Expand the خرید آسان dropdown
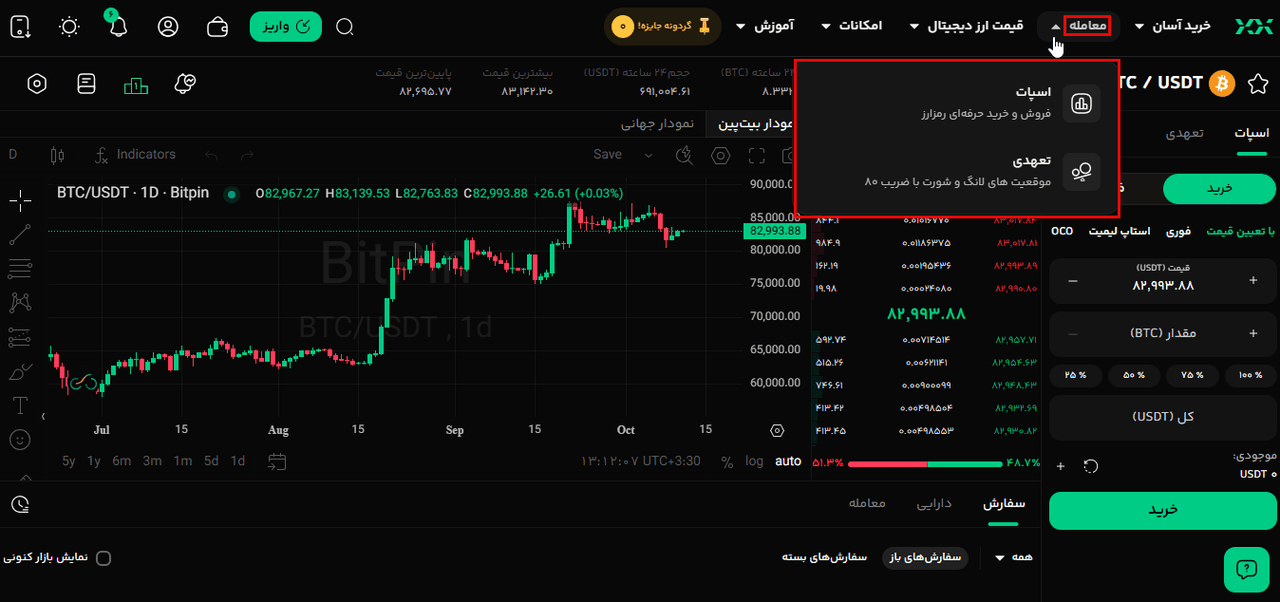The height and width of the screenshot is (602, 1280). (1173, 26)
